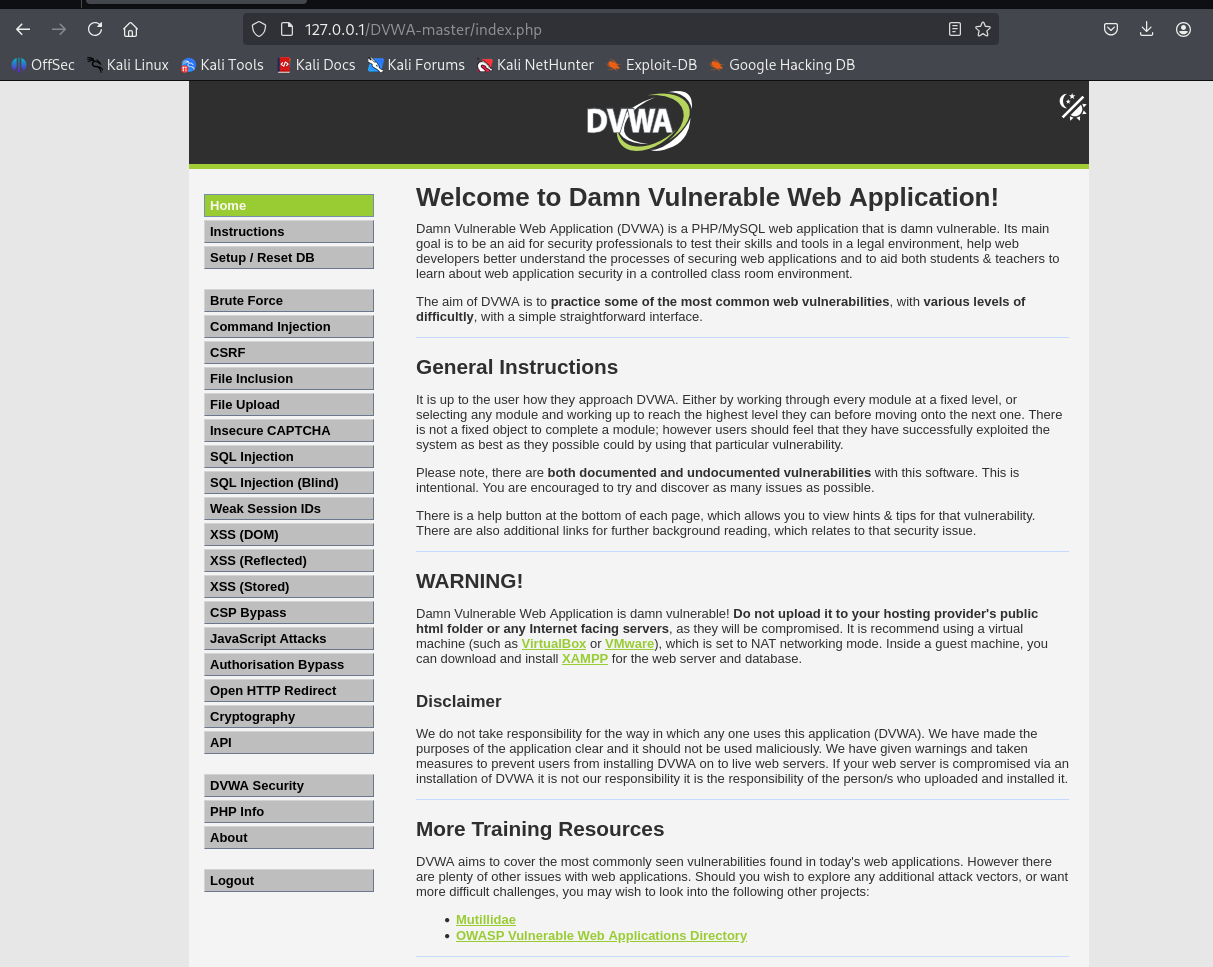Open the Downloads arrow icon
This screenshot has height=967, width=1213.
1147,29
